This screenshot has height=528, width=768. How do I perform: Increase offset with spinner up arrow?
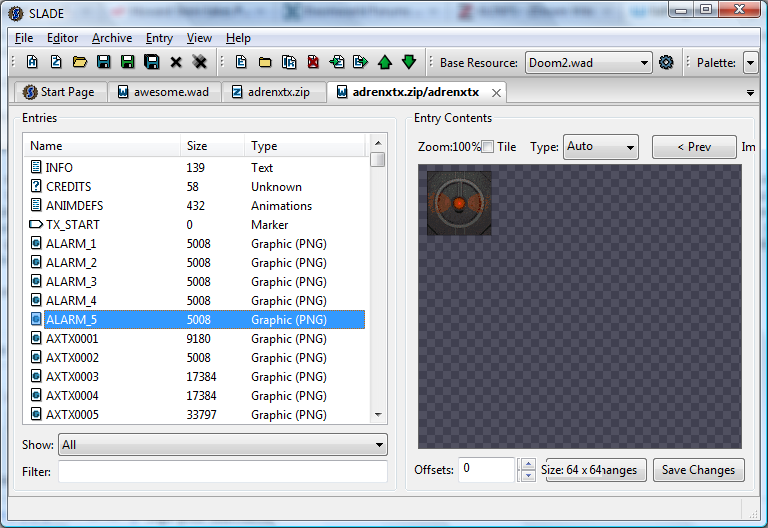(x=528, y=464)
